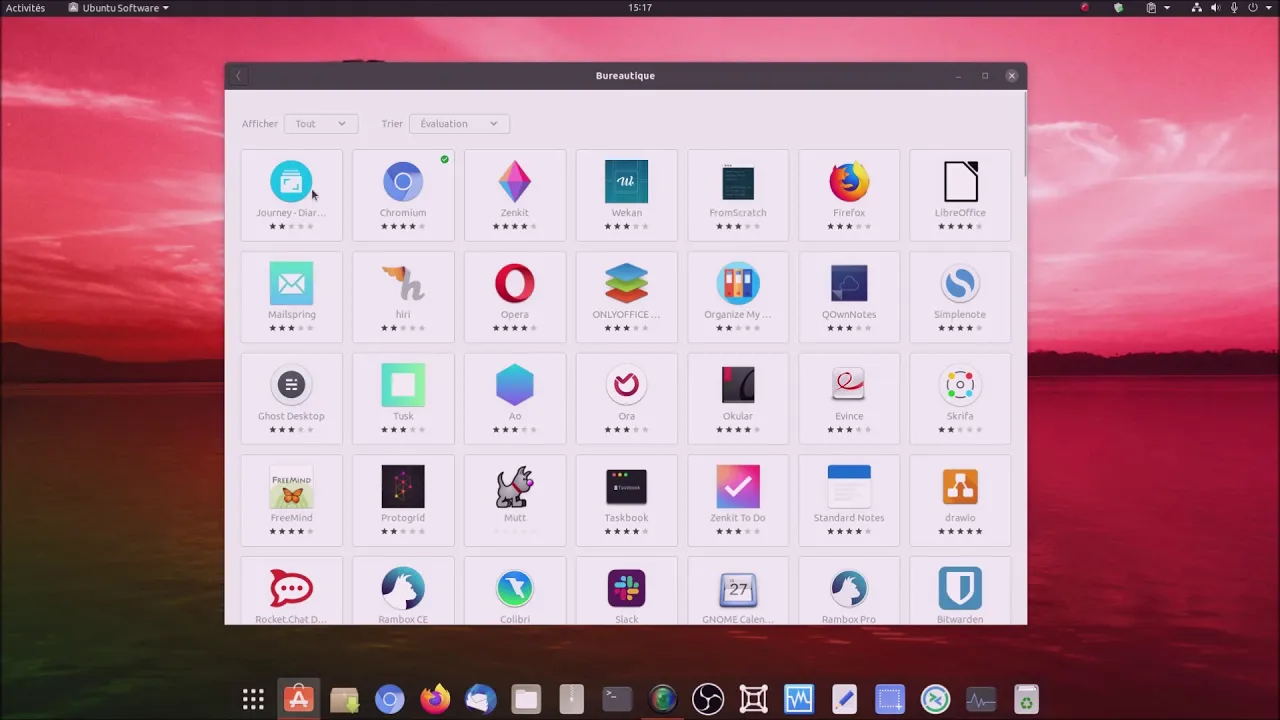Viewport: 1280px width, 720px height.
Task: Open the Skrifa app tile
Action: pyautogui.click(x=960, y=399)
